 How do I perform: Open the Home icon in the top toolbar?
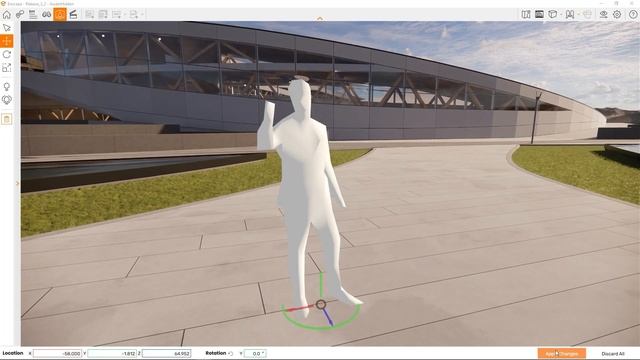pyautogui.click(x=7, y=15)
